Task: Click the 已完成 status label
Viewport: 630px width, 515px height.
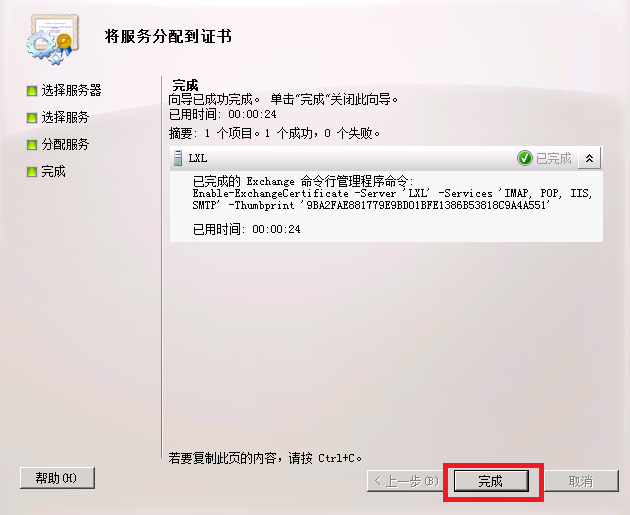Action: tap(554, 158)
